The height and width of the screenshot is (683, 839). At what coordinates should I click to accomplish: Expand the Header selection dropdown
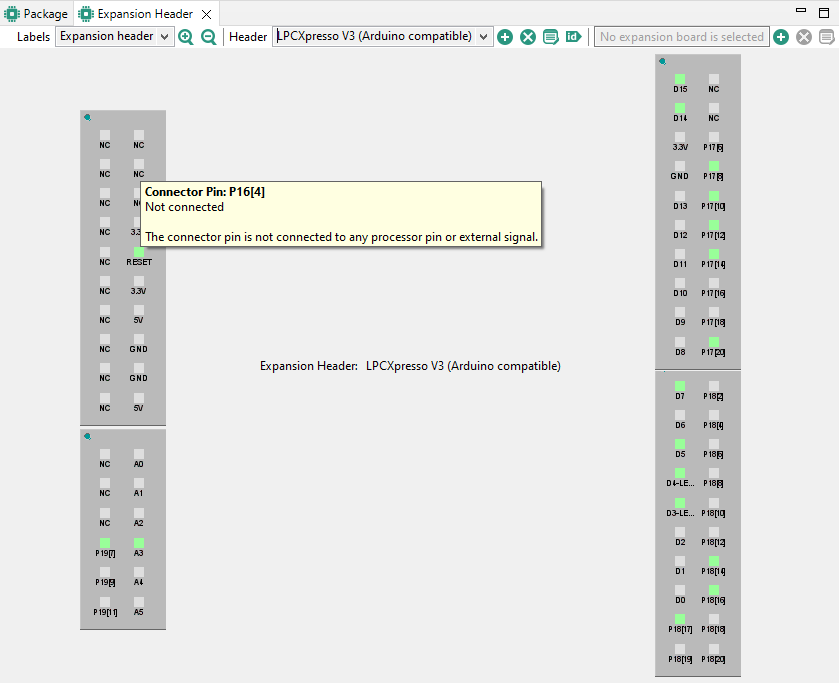383,37
